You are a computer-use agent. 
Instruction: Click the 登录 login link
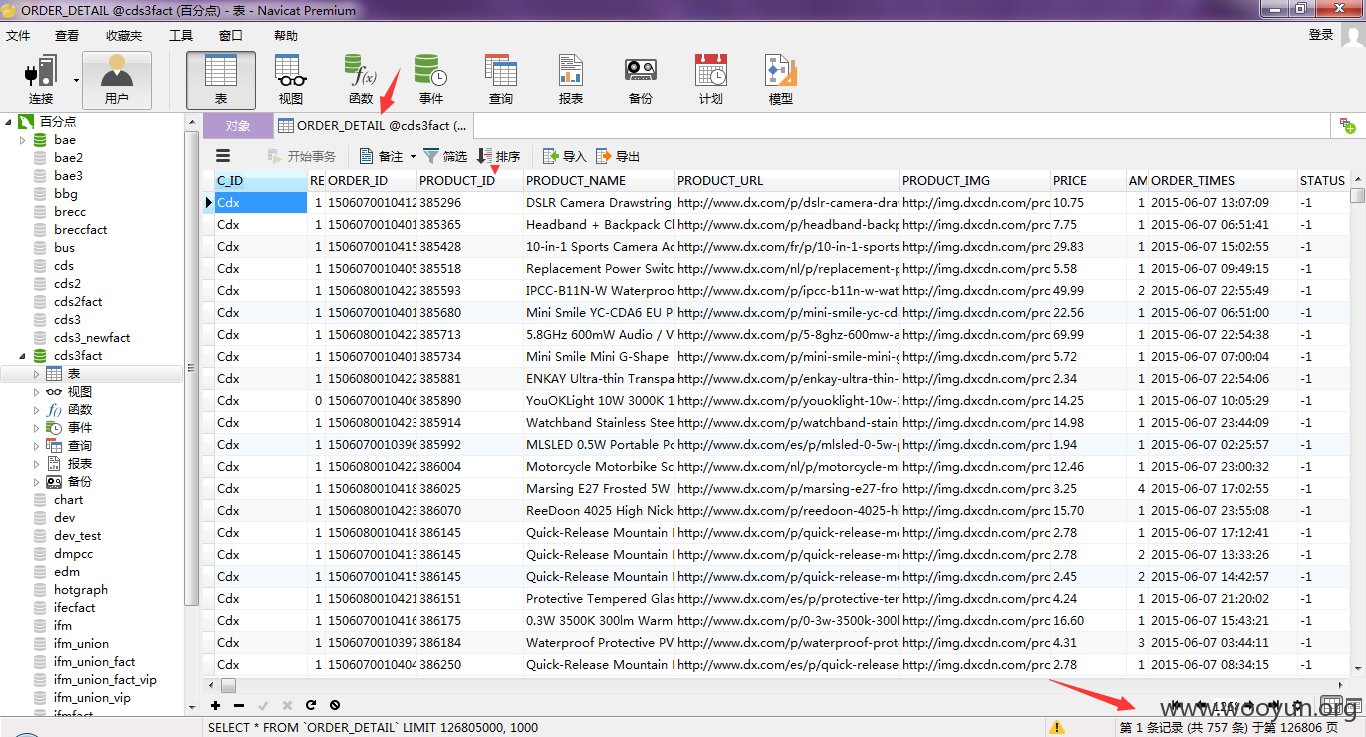coord(1321,35)
